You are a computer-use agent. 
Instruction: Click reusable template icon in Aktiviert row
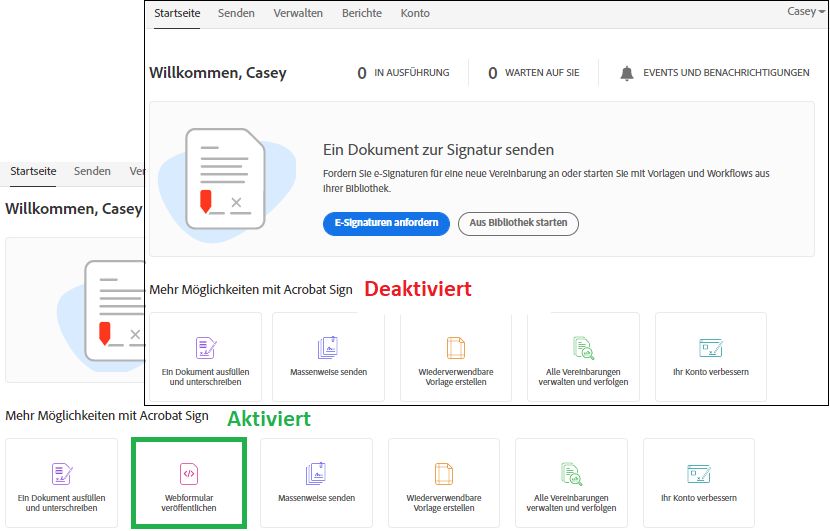444,474
